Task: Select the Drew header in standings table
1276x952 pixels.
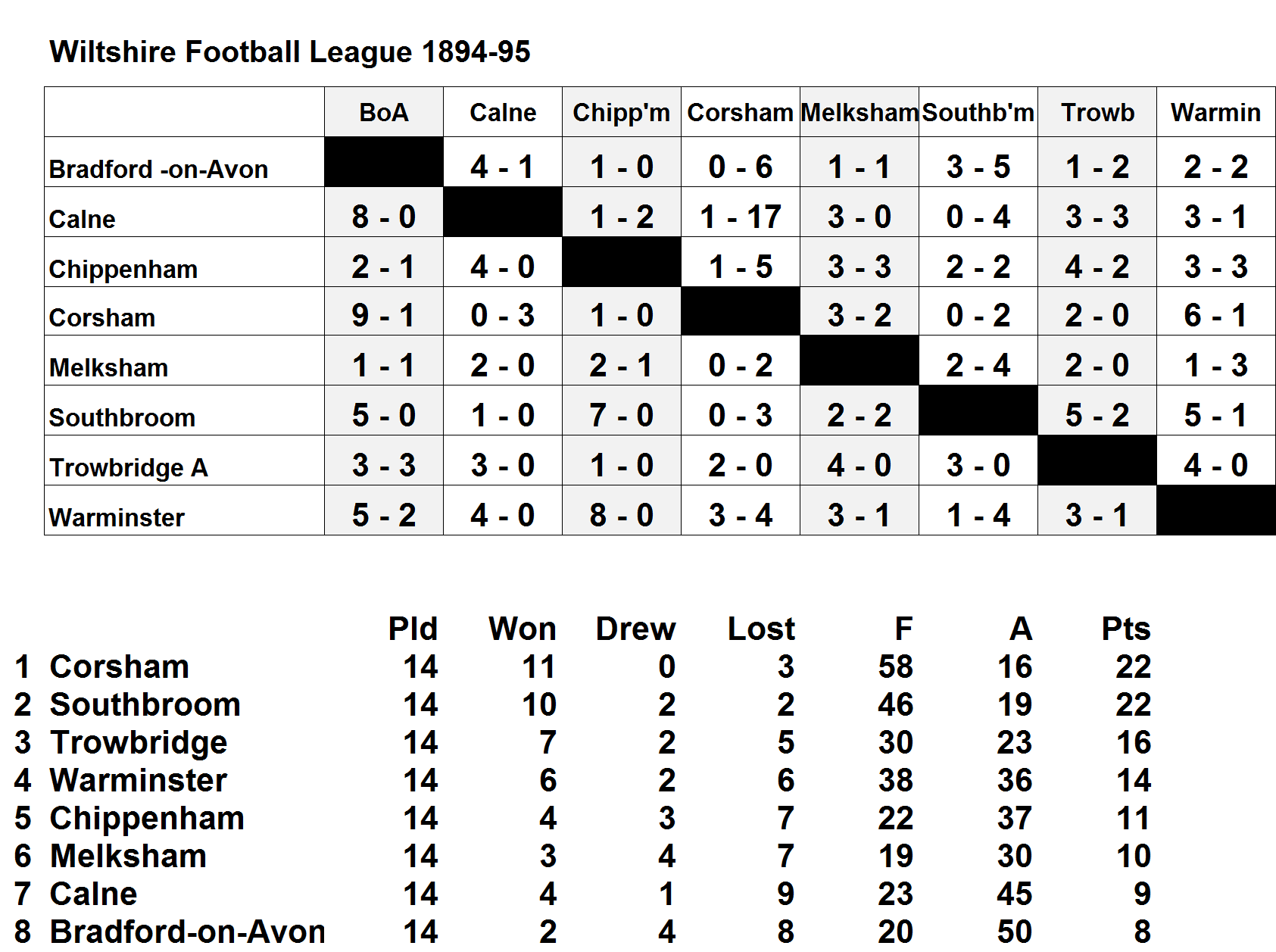Action: [x=635, y=629]
